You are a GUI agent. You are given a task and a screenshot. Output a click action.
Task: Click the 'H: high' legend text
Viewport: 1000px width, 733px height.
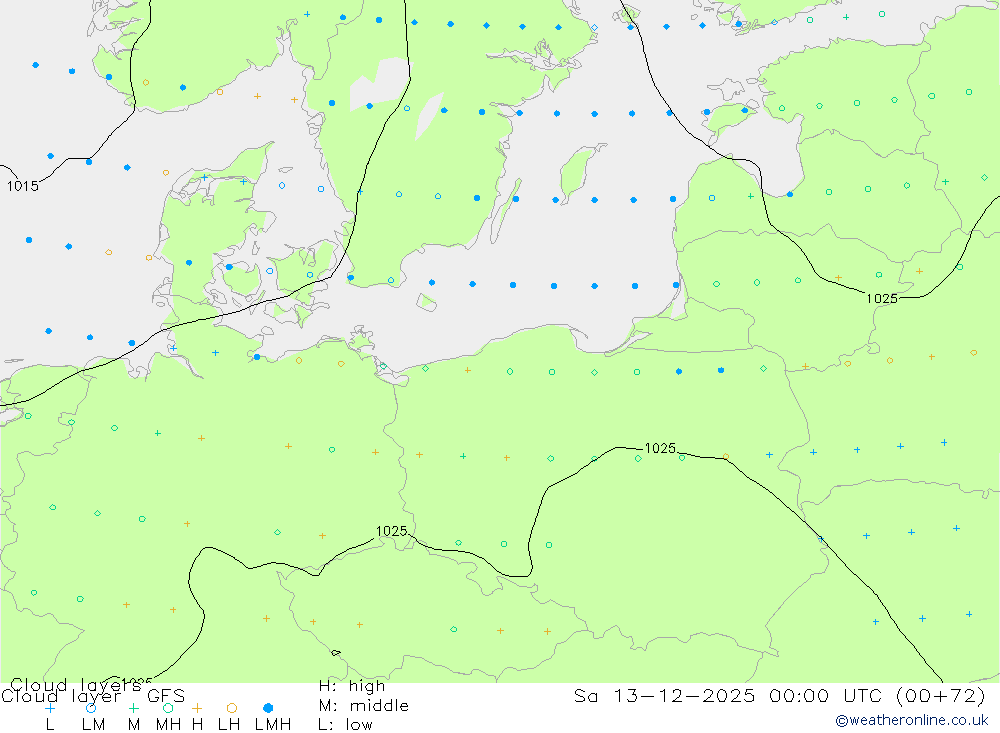pyautogui.click(x=352, y=686)
